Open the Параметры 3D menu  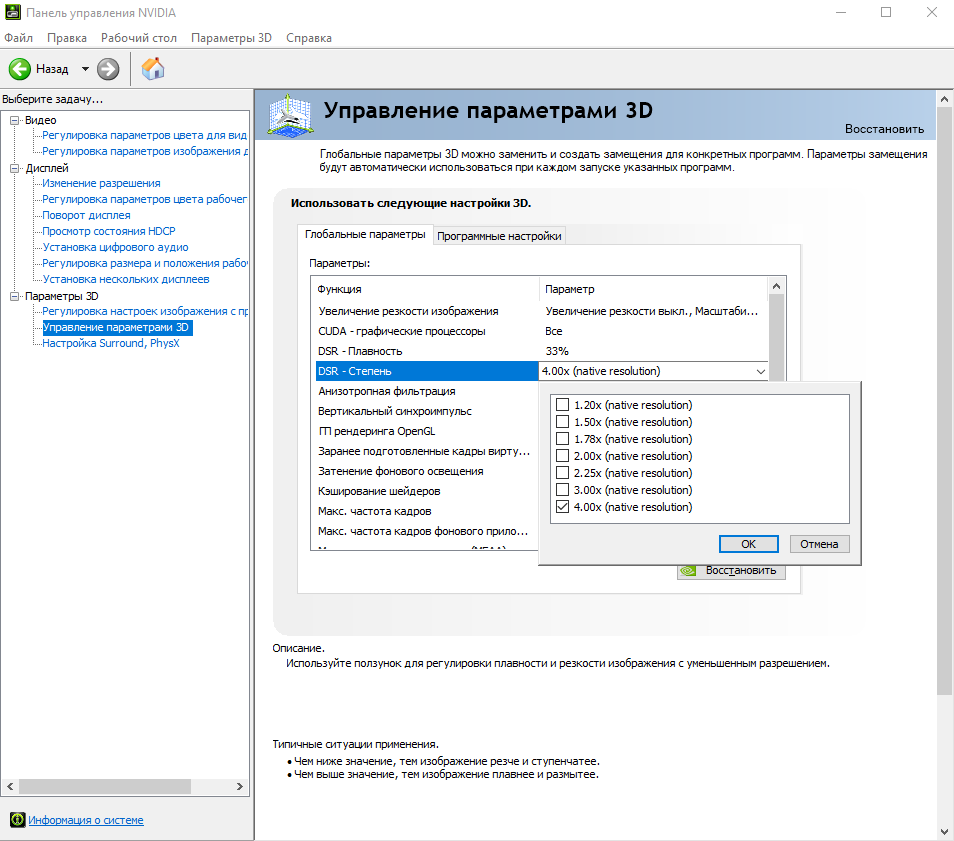point(231,38)
